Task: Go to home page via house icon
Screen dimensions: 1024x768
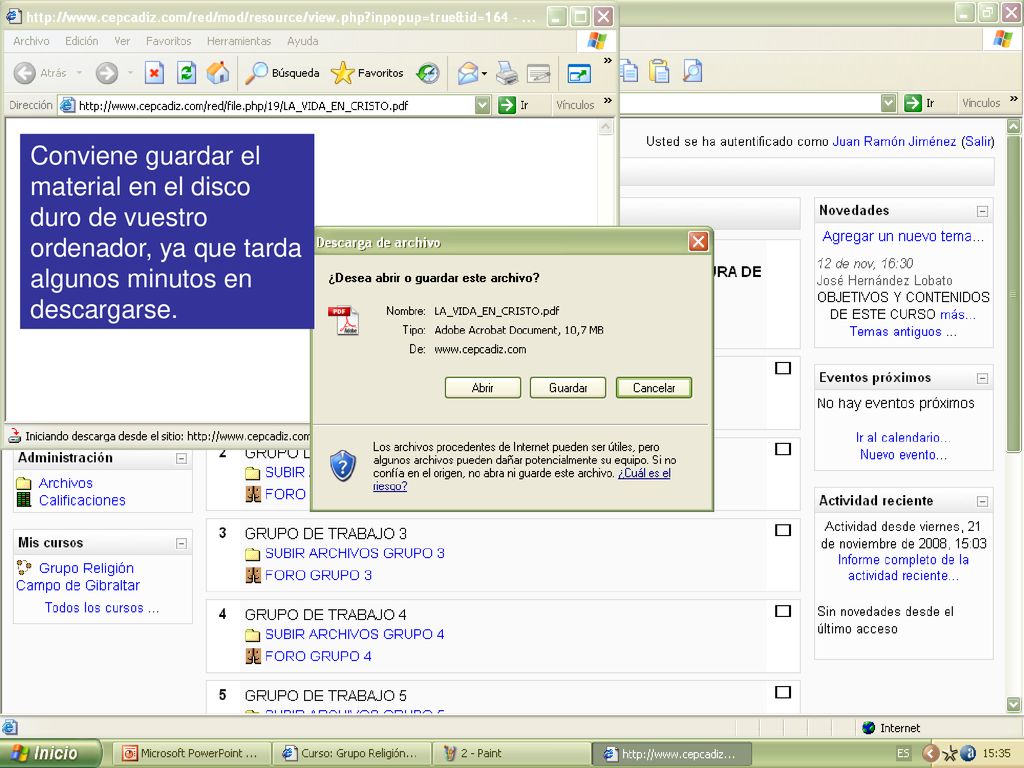Action: coord(218,73)
